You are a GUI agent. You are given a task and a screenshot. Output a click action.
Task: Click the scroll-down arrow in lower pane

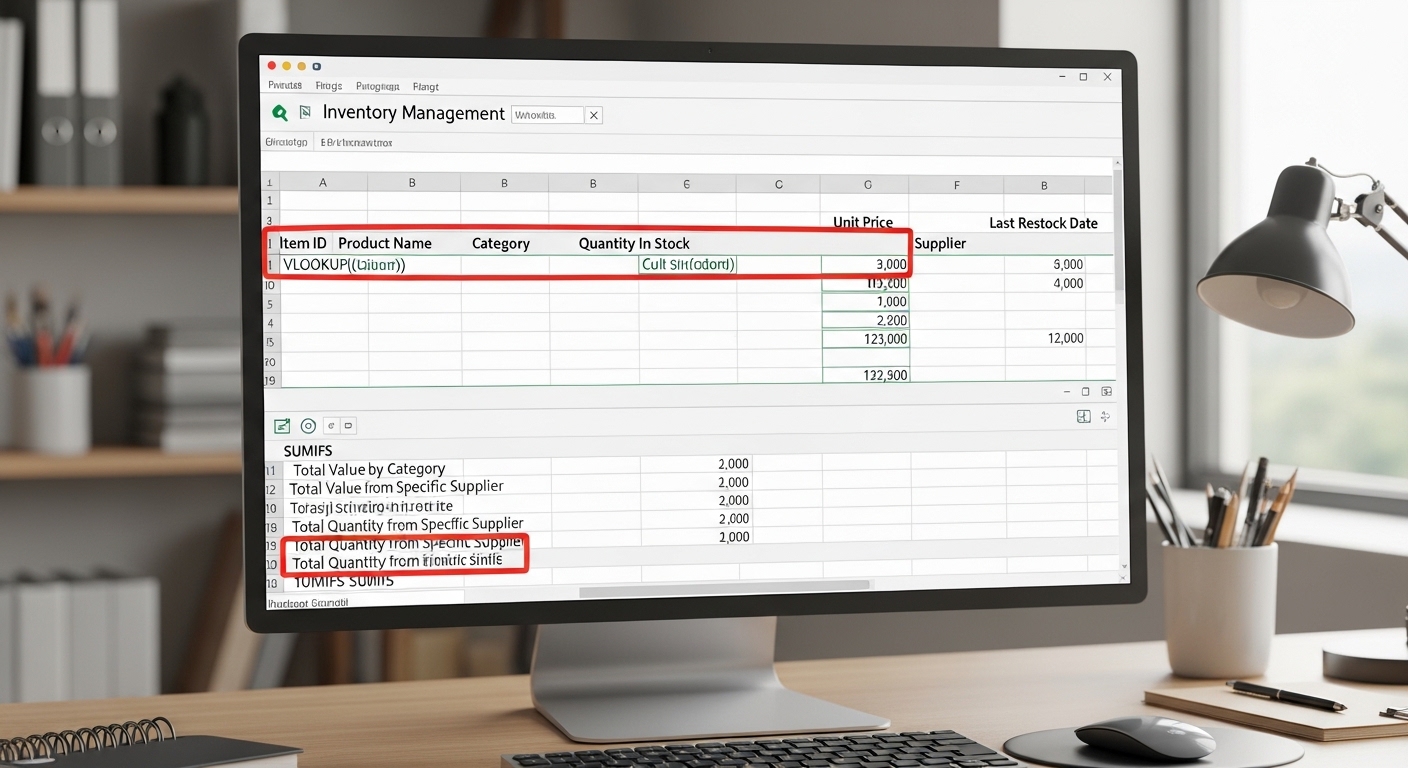1124,566
